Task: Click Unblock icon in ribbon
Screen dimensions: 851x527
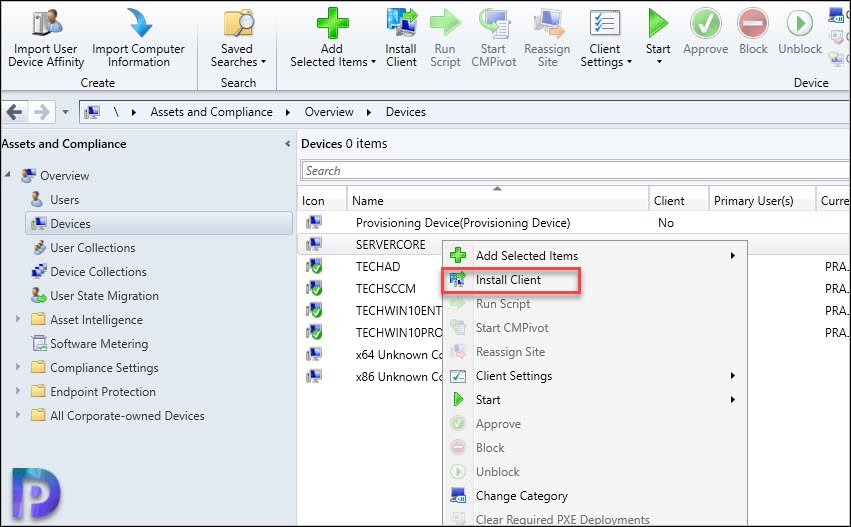Action: click(x=799, y=23)
